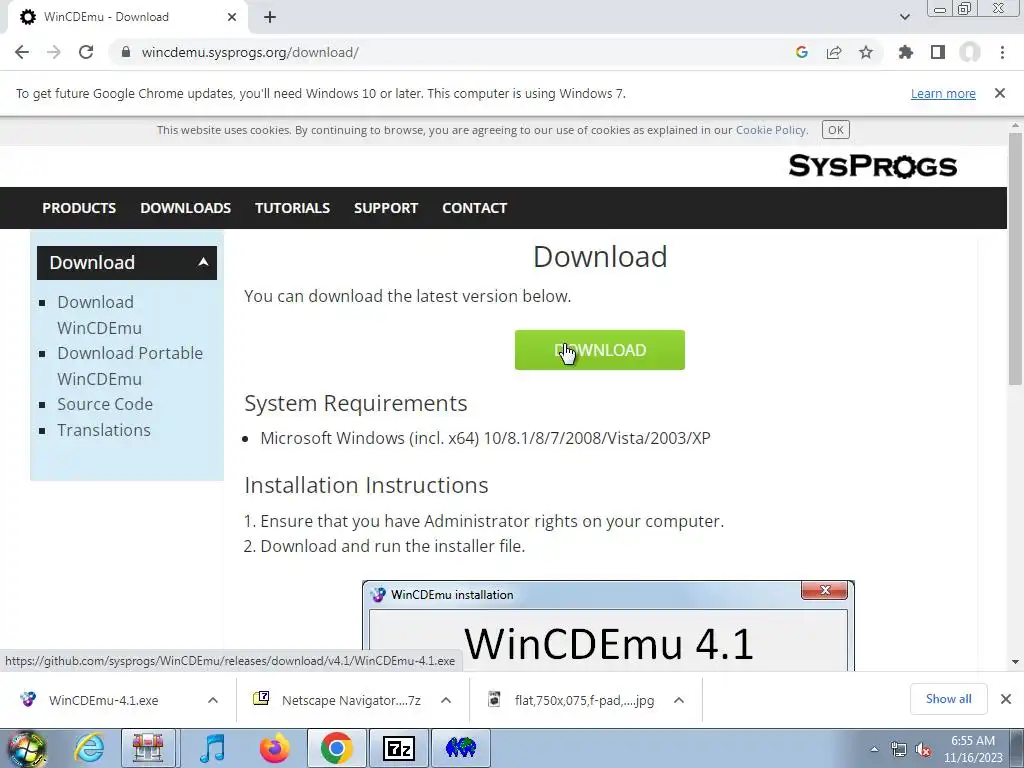
Task: Open the Windows Start menu orb
Action: coord(26,748)
